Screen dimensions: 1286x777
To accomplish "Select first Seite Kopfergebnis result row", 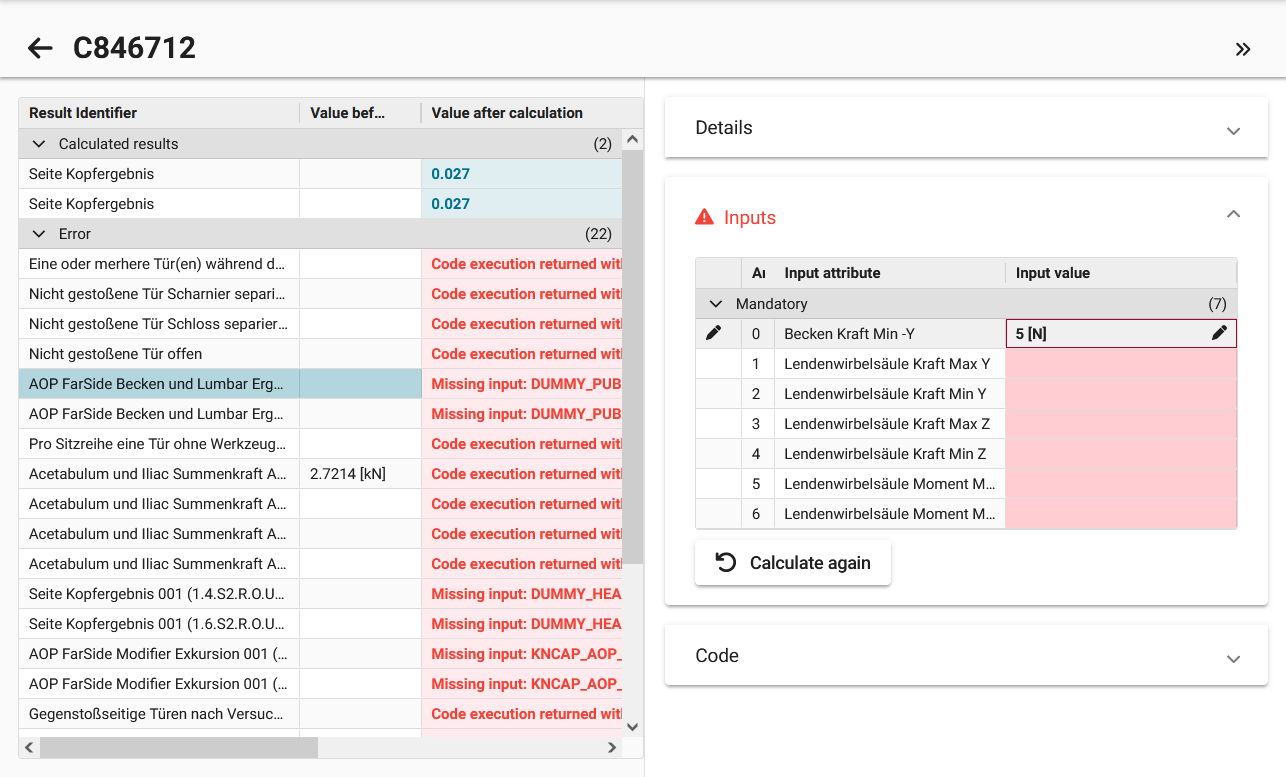I will coord(320,174).
